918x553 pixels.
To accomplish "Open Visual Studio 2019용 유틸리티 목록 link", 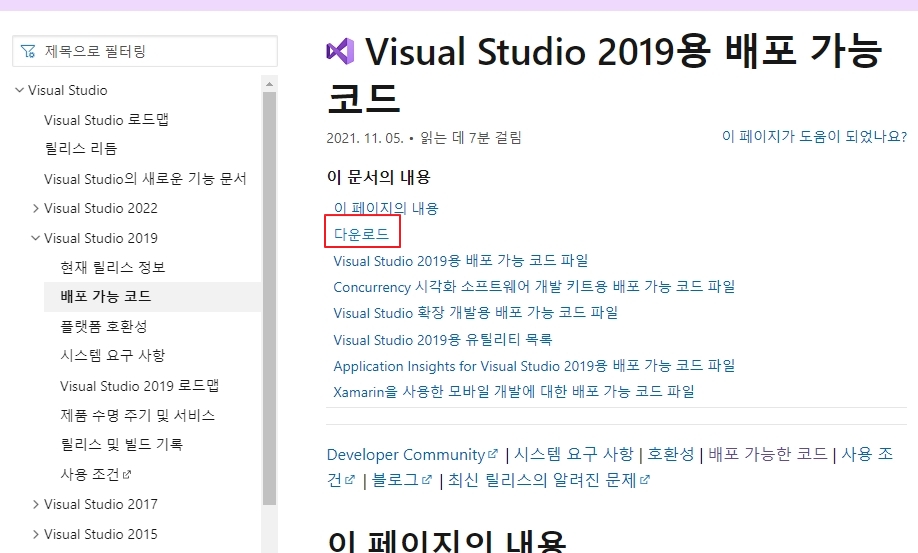I will 443,340.
